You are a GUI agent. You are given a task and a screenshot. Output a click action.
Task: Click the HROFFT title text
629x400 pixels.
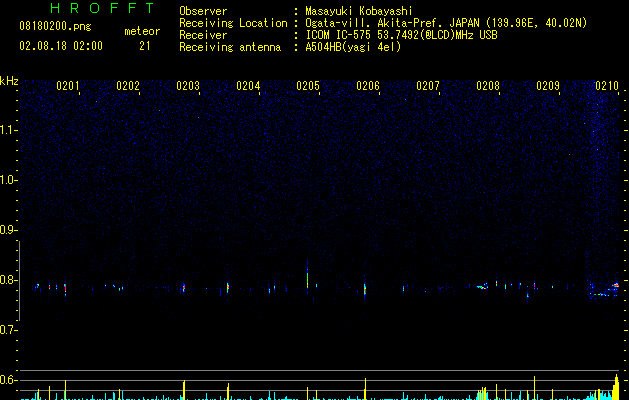click(103, 8)
